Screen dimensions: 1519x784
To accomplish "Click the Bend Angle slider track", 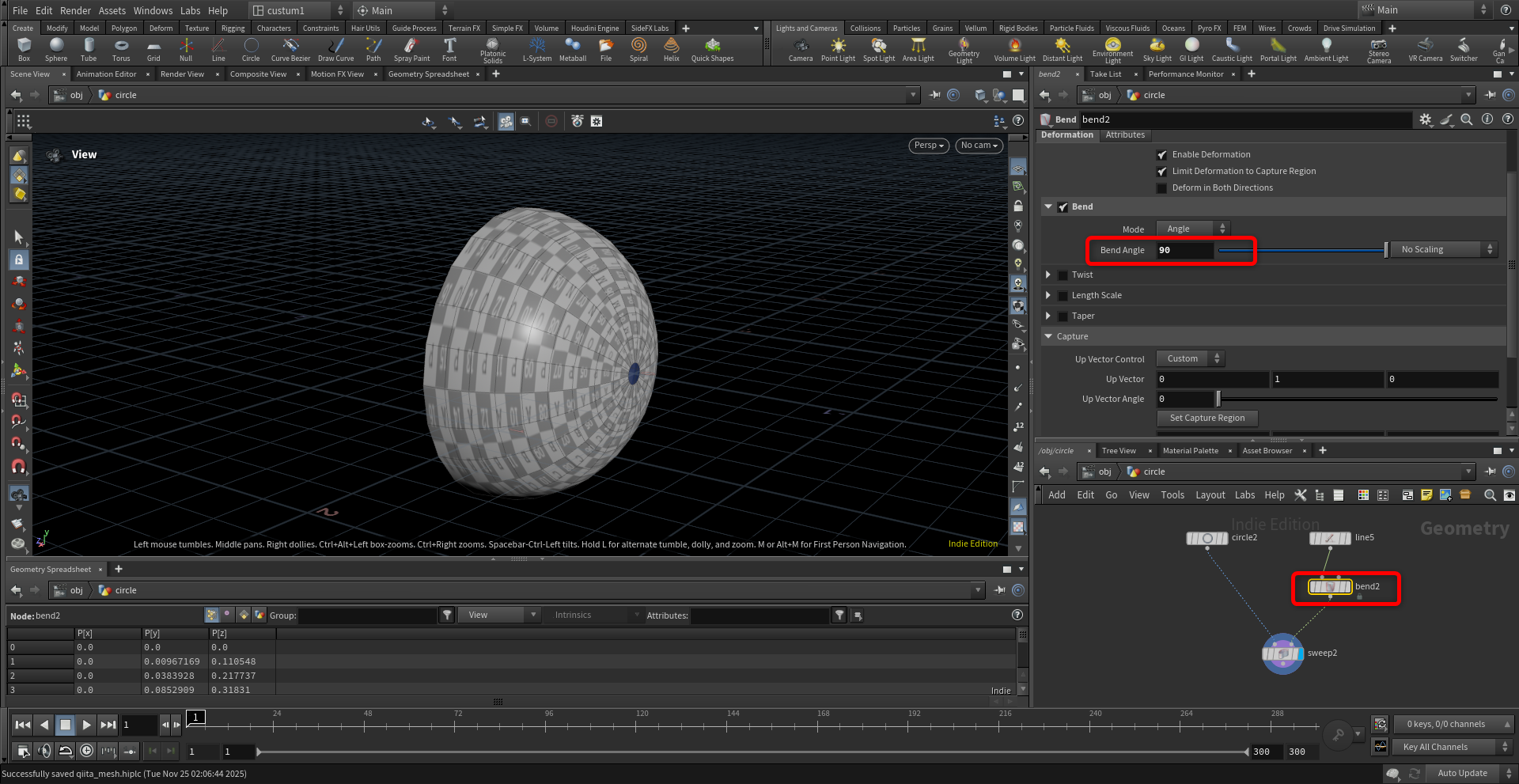I will (x=1301, y=250).
